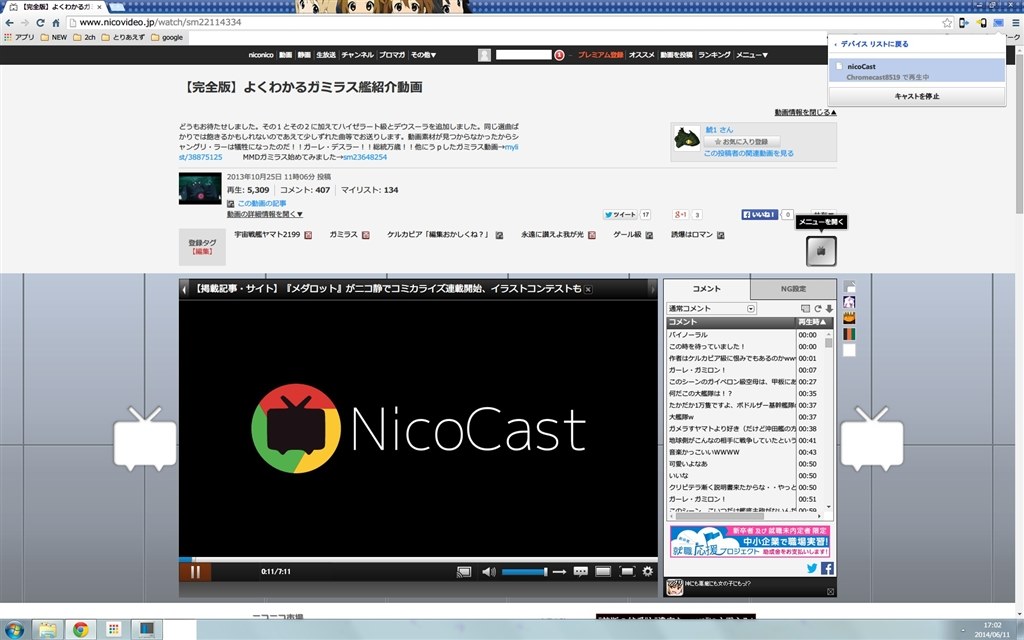Reload comments with the refresh icon
The image size is (1024, 640).
[817, 309]
